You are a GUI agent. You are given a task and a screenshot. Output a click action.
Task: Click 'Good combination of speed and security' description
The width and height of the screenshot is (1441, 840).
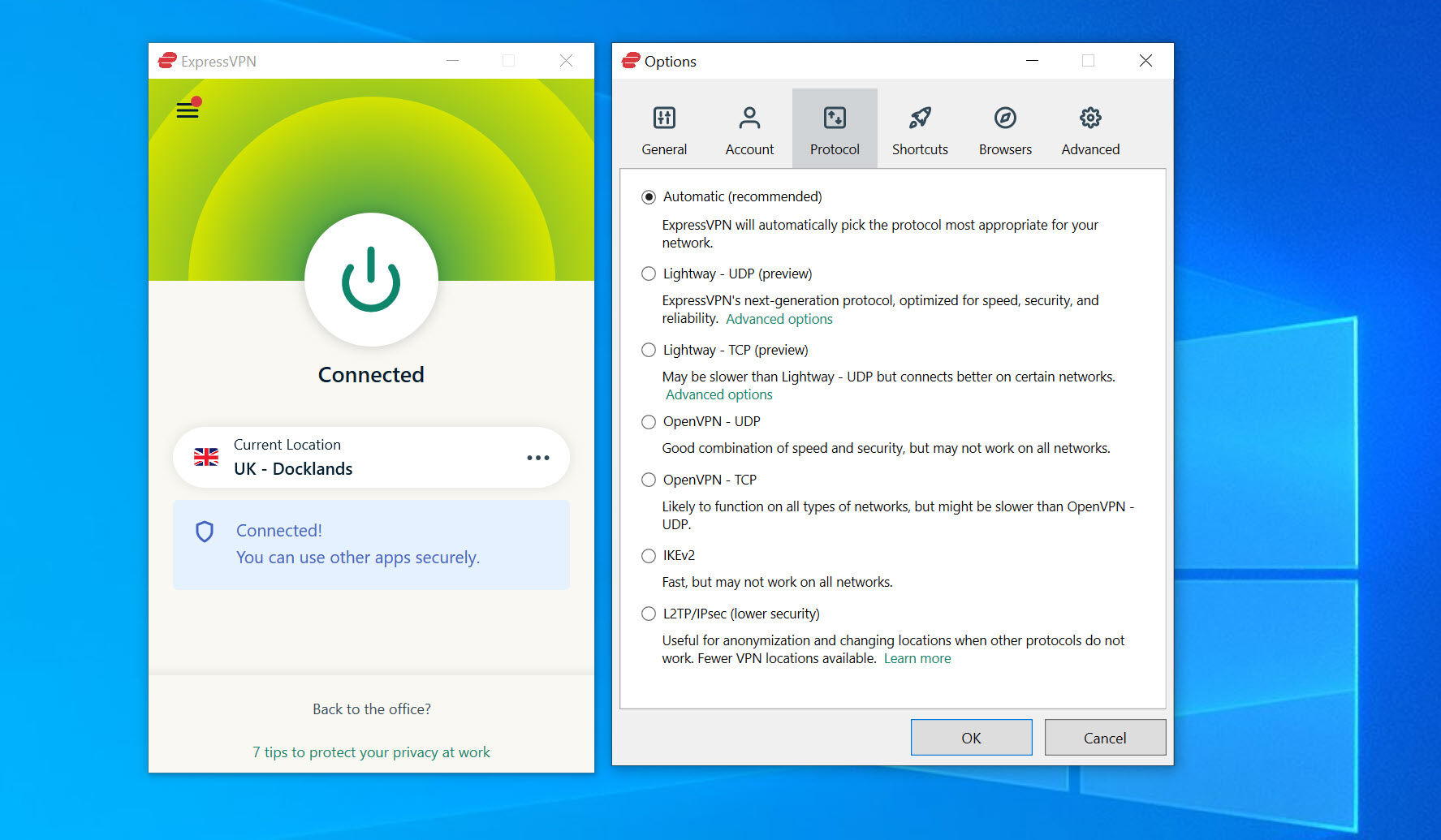click(886, 448)
